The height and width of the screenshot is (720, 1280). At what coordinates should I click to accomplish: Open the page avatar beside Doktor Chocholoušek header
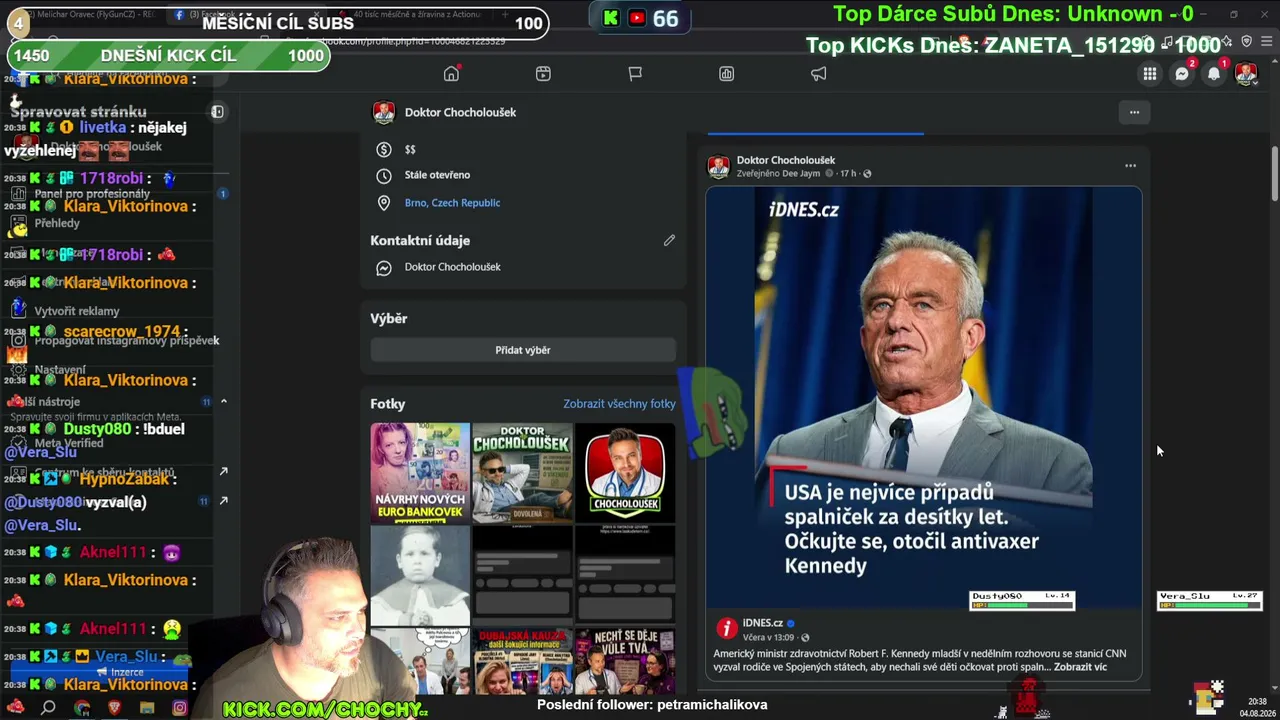point(384,112)
